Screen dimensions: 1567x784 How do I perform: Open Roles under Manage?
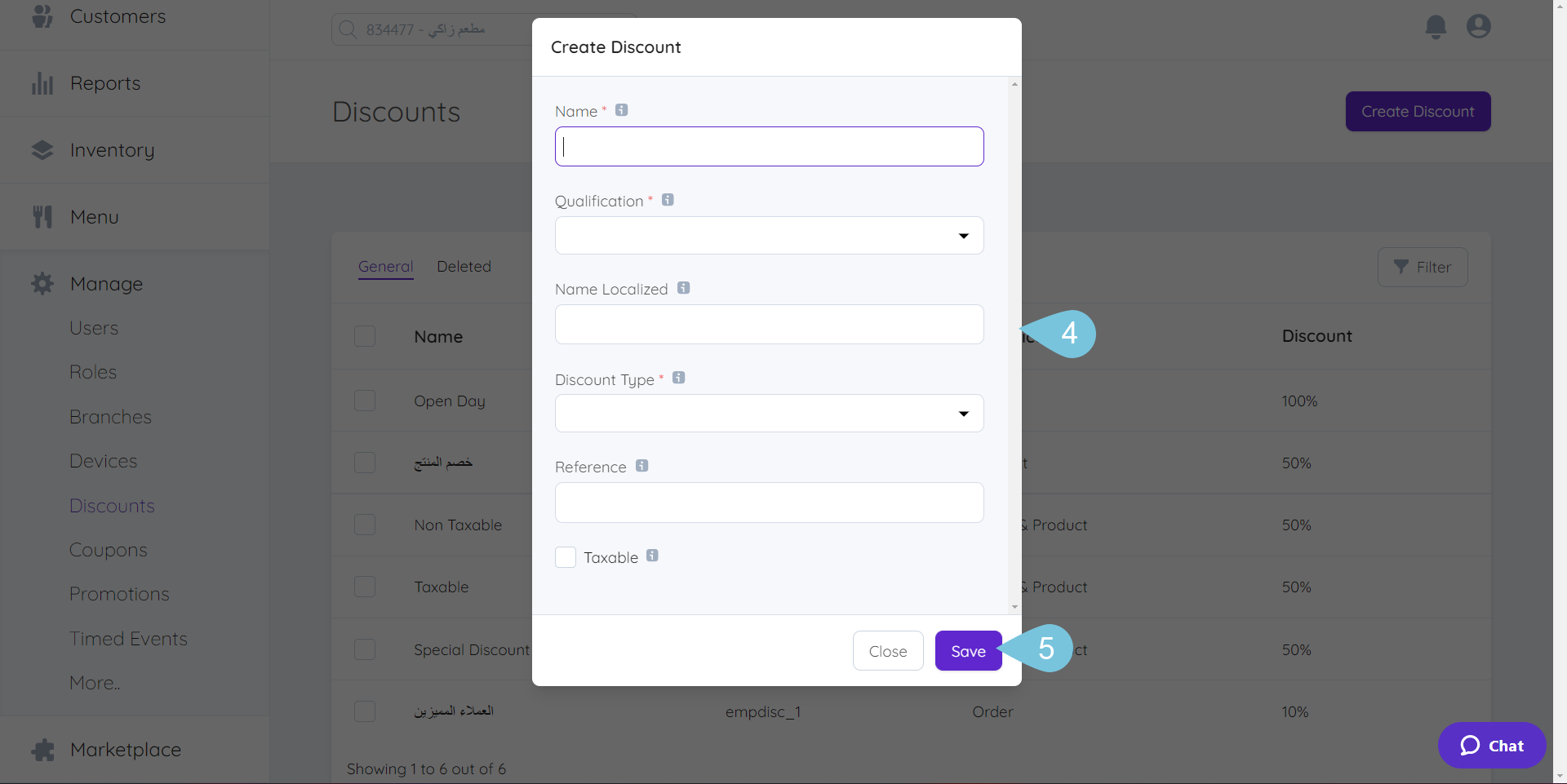[93, 372]
